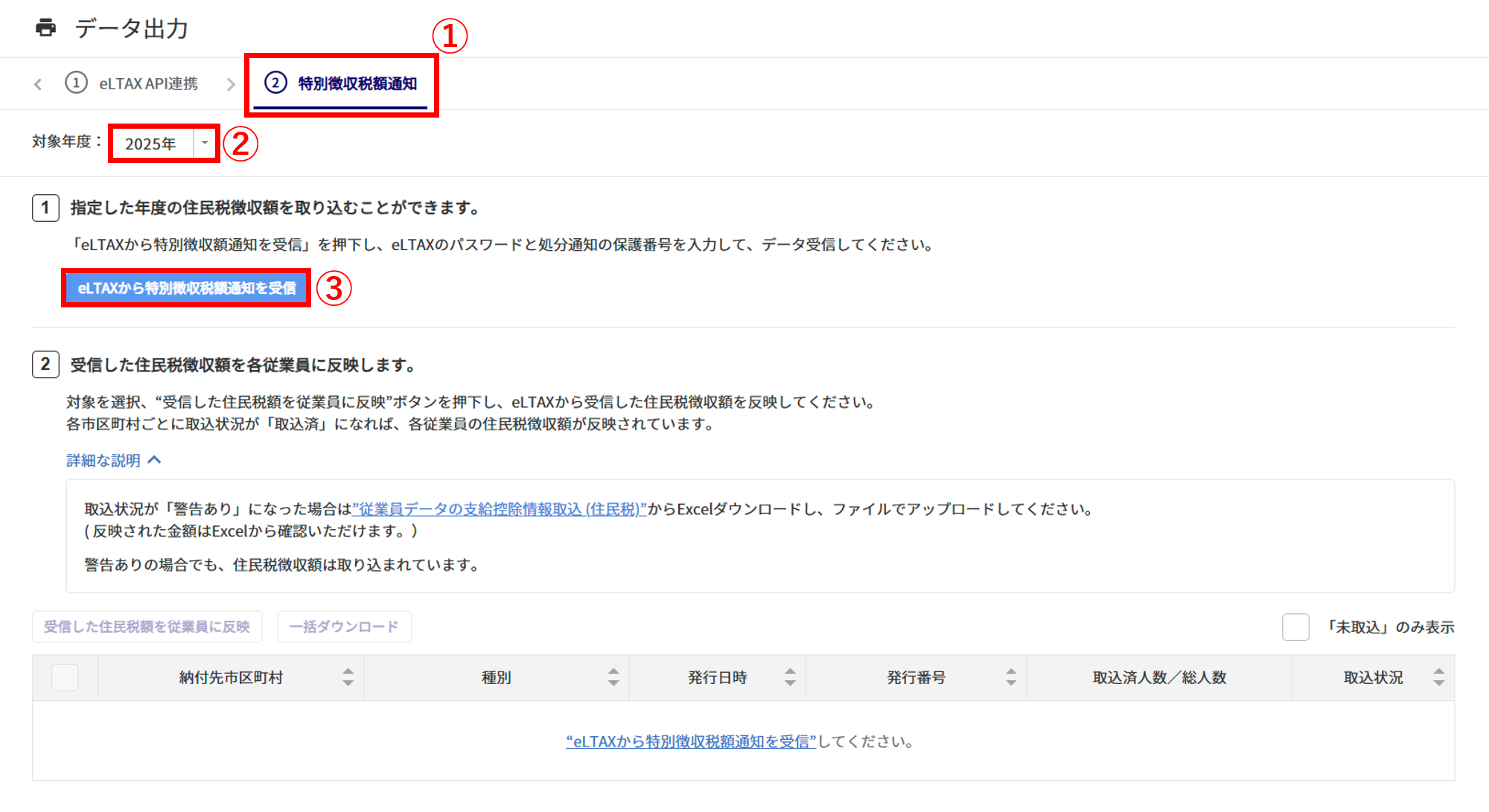This screenshot has height=812, width=1489.
Task: Sort by 発行番号 column arrows
Action: coord(1010,677)
